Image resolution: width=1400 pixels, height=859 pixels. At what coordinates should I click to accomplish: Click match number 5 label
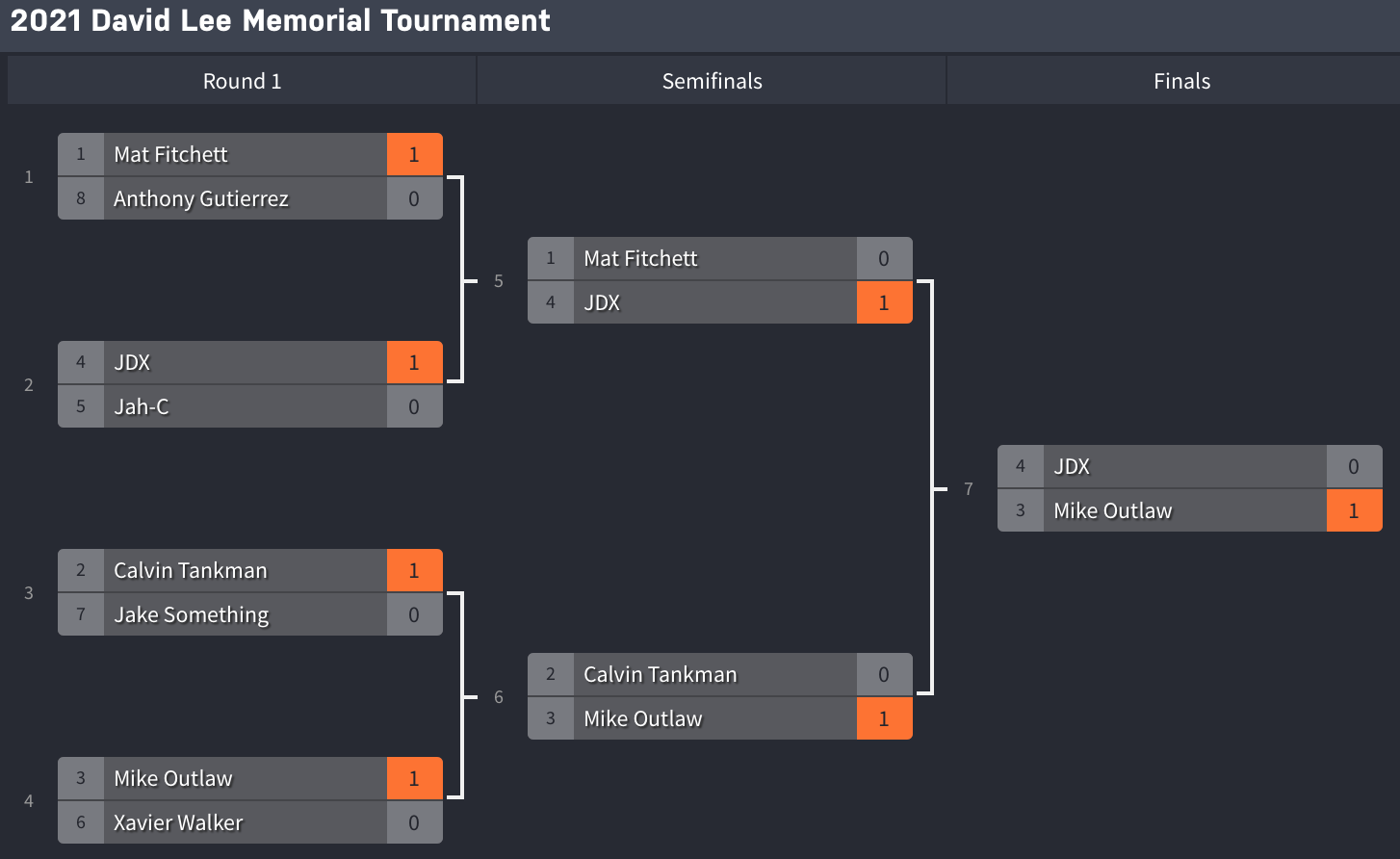click(x=498, y=281)
